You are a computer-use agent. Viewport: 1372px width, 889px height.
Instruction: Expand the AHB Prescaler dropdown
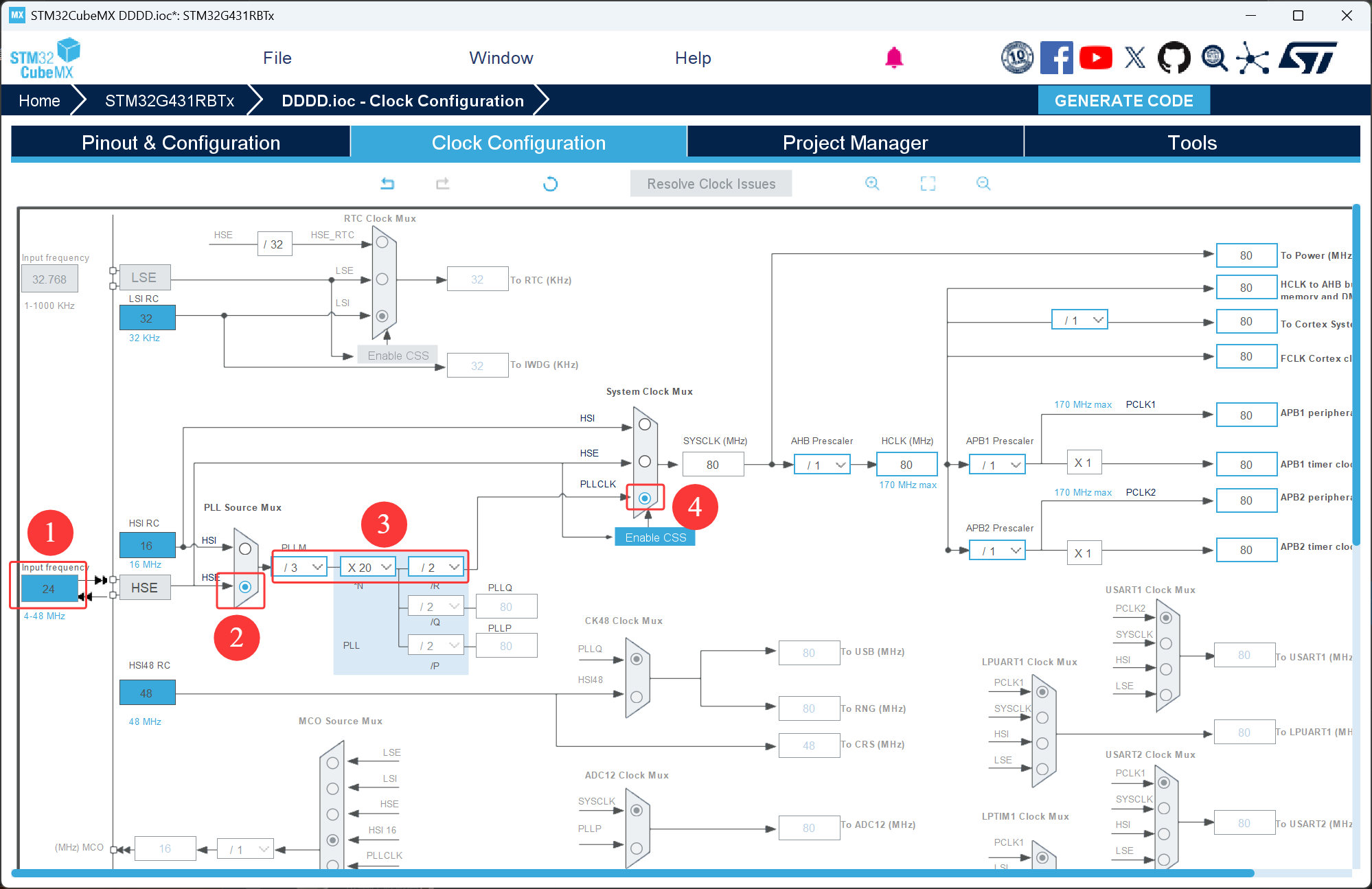[x=823, y=465]
